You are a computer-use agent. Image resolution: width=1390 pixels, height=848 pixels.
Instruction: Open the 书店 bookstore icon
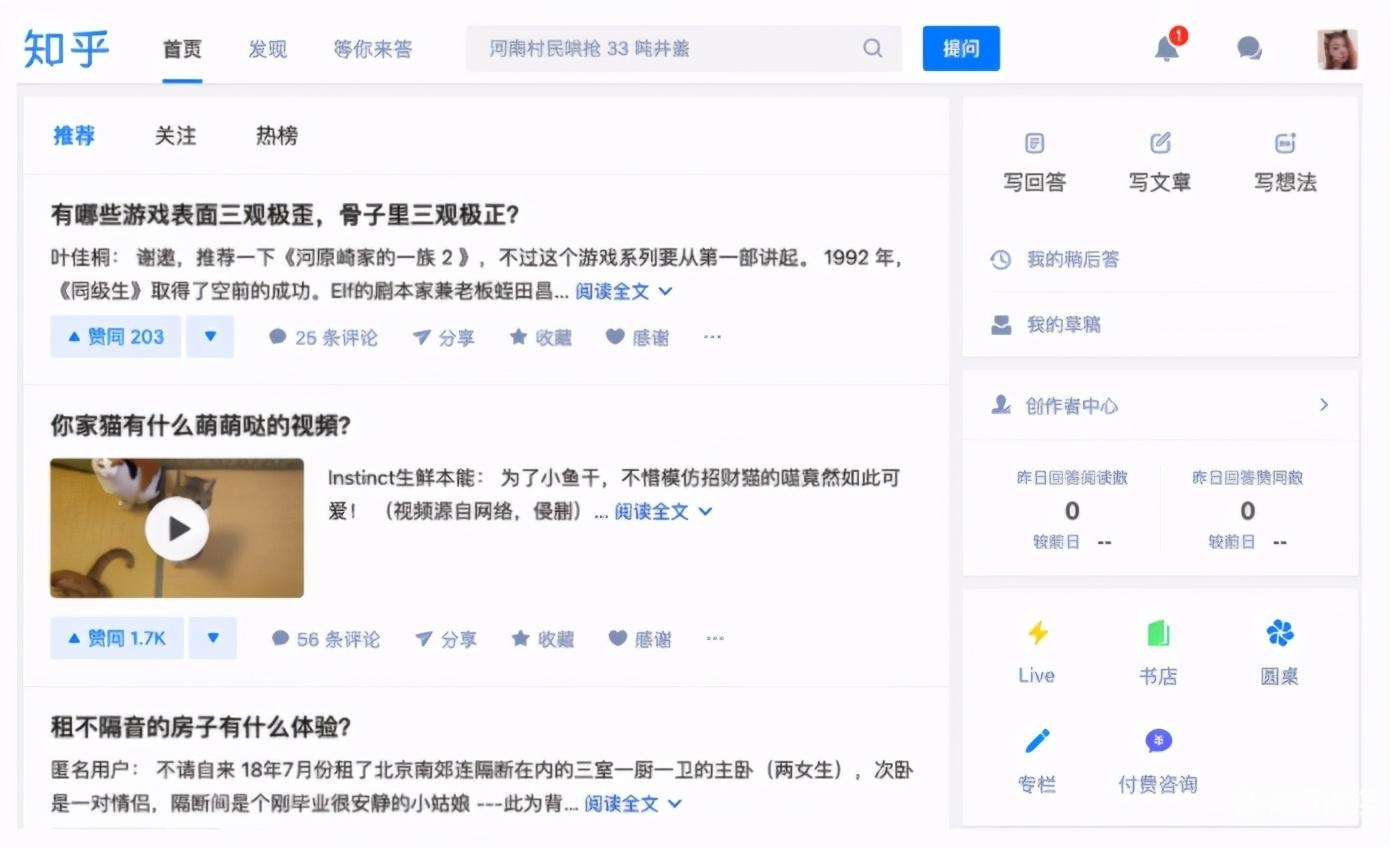[x=1158, y=633]
